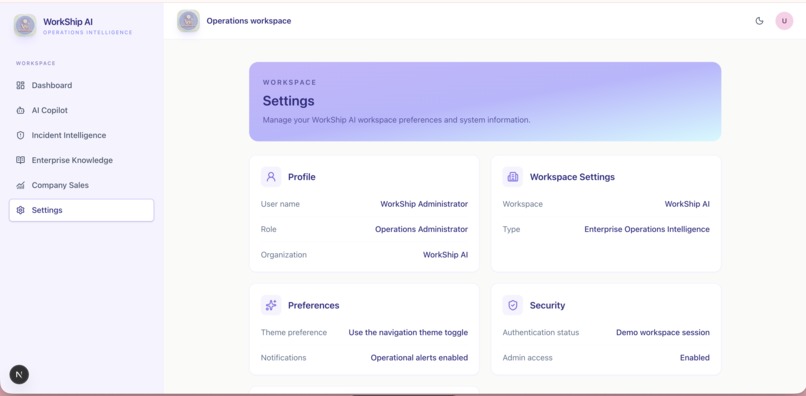806x396 pixels.
Task: Click the WorkShip Administrator user name value
Action: [x=424, y=204]
